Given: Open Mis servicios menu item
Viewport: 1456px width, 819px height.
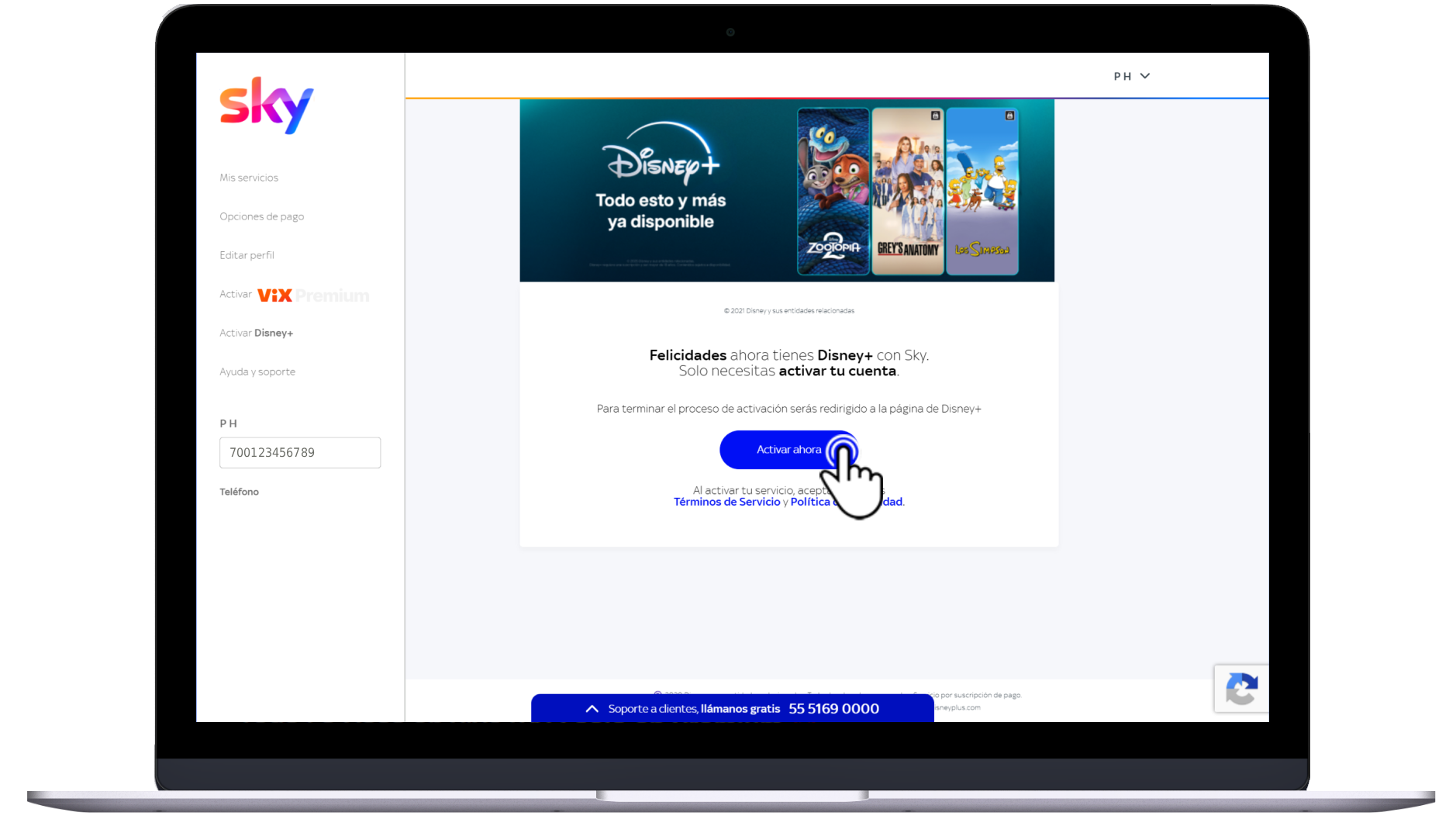Looking at the screenshot, I should tap(249, 178).
